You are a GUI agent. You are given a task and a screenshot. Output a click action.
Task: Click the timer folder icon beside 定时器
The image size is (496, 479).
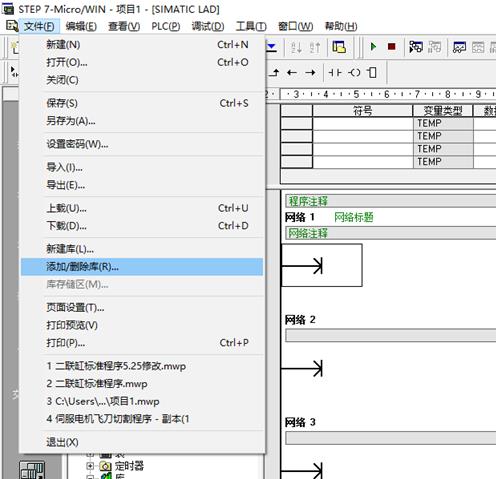coord(105,466)
